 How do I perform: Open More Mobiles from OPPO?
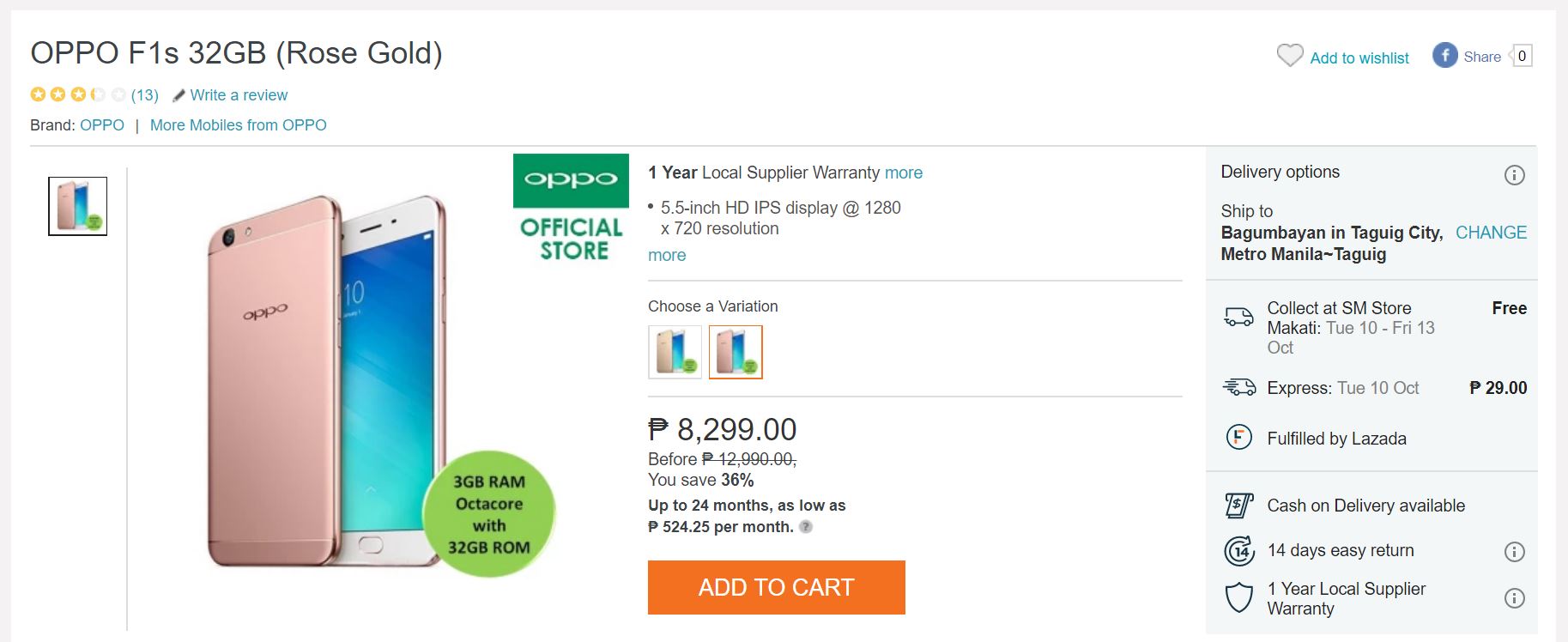[x=238, y=125]
